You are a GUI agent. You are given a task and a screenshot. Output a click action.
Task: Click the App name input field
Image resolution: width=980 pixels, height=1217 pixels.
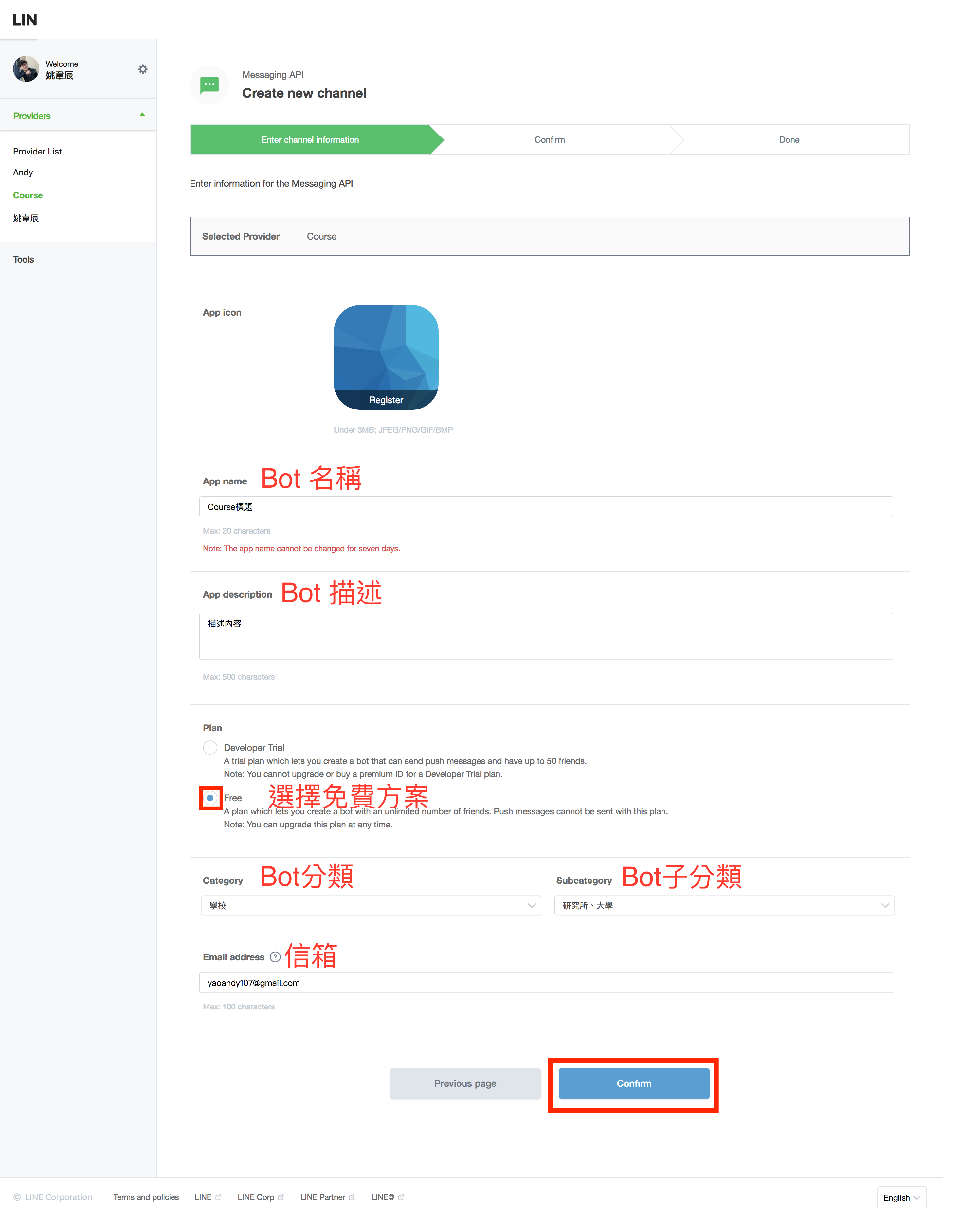pyautogui.click(x=545, y=507)
